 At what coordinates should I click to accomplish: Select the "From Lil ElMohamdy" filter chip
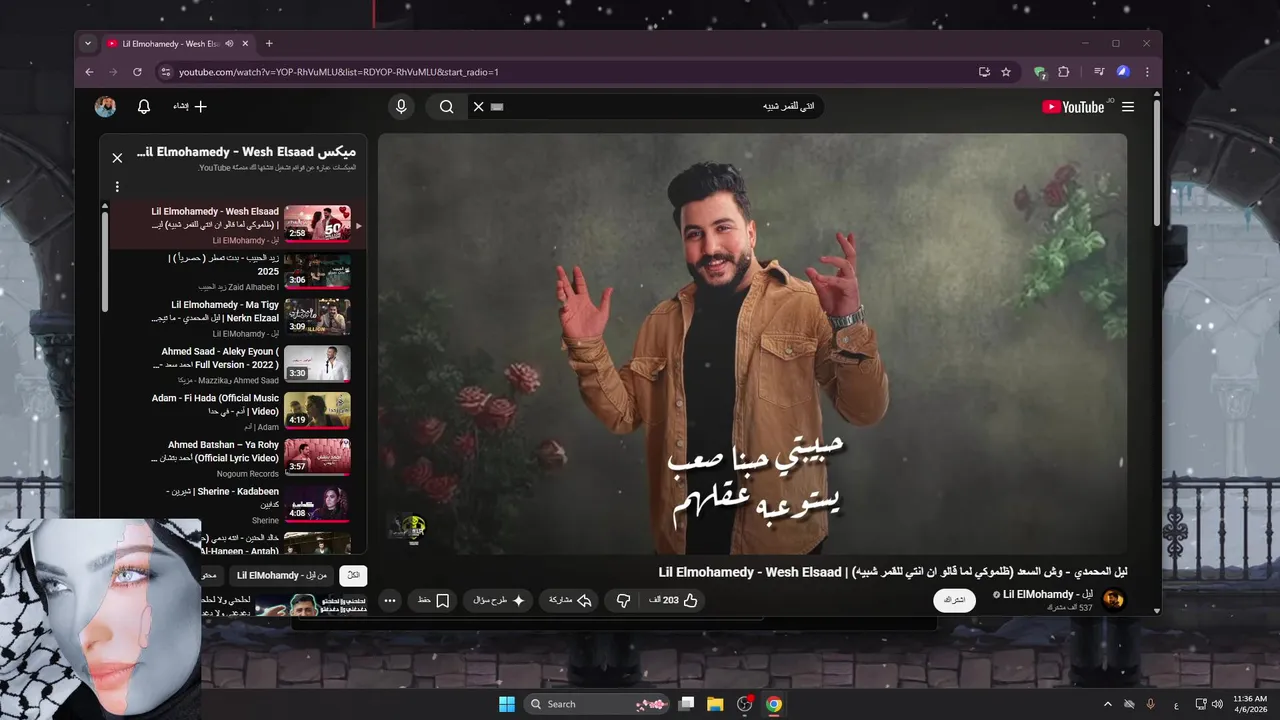[x=282, y=576]
